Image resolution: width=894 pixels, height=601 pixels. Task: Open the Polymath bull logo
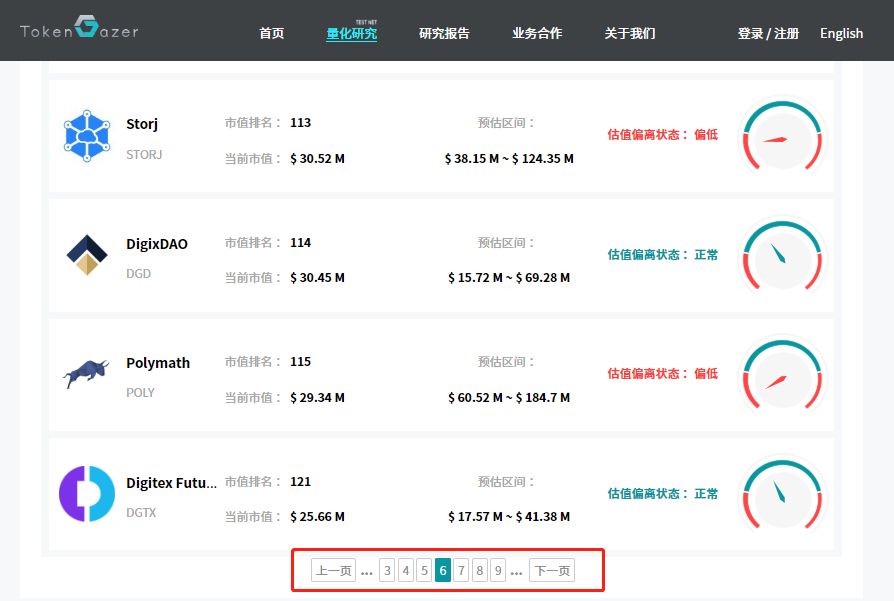86,373
